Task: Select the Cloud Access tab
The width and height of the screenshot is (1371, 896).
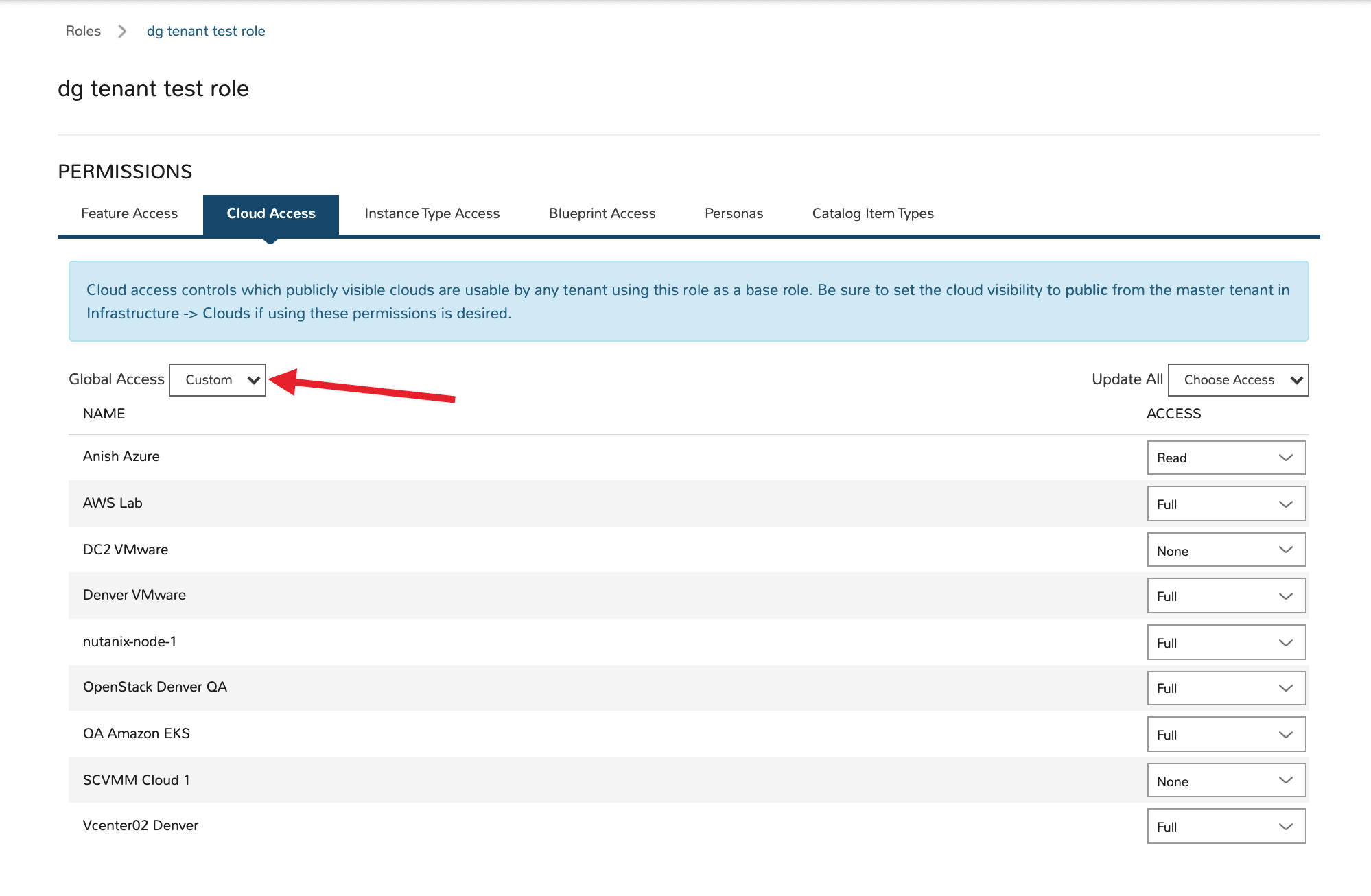Action: tap(271, 213)
